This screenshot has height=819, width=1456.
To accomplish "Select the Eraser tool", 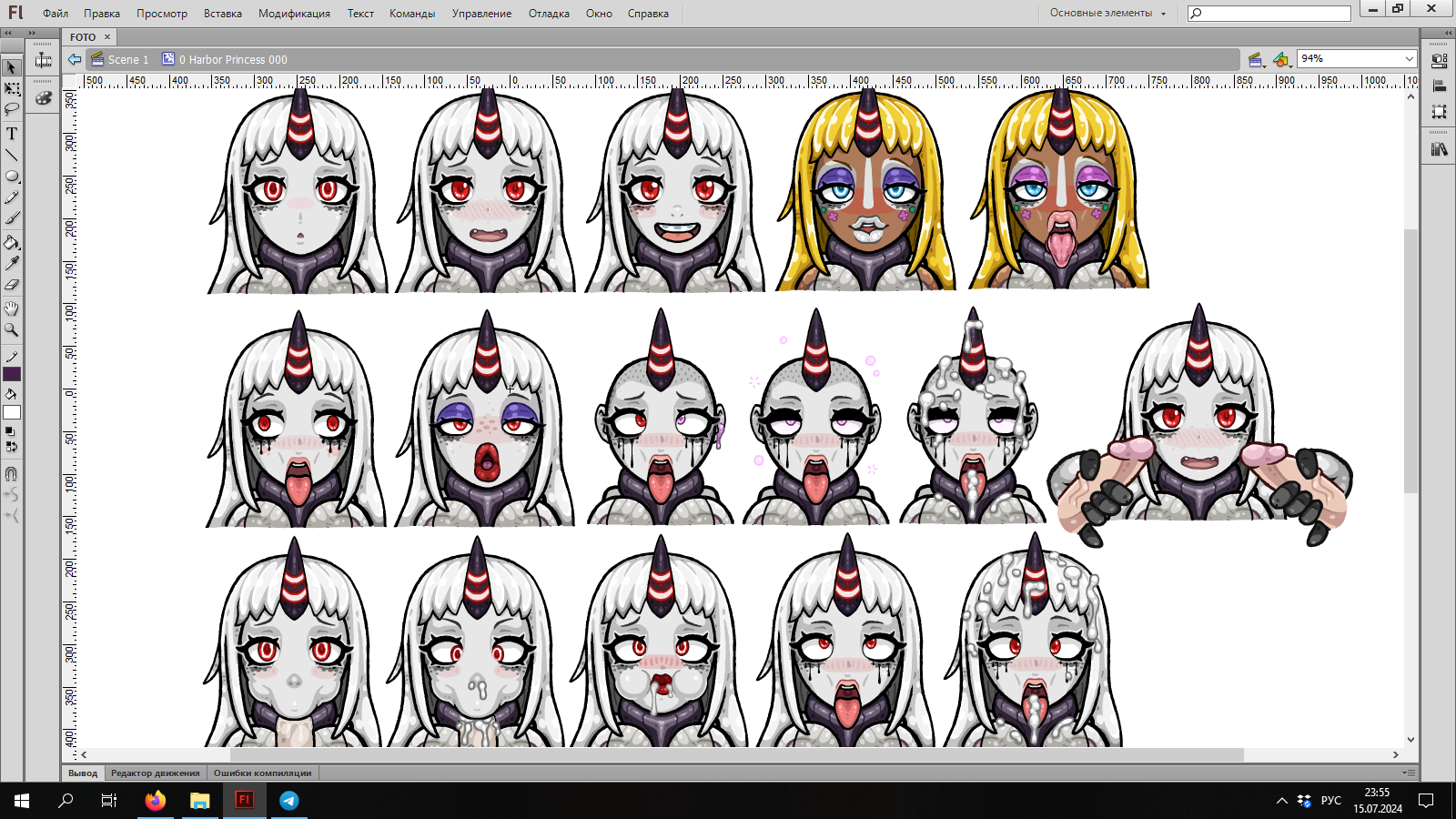I will (12, 285).
